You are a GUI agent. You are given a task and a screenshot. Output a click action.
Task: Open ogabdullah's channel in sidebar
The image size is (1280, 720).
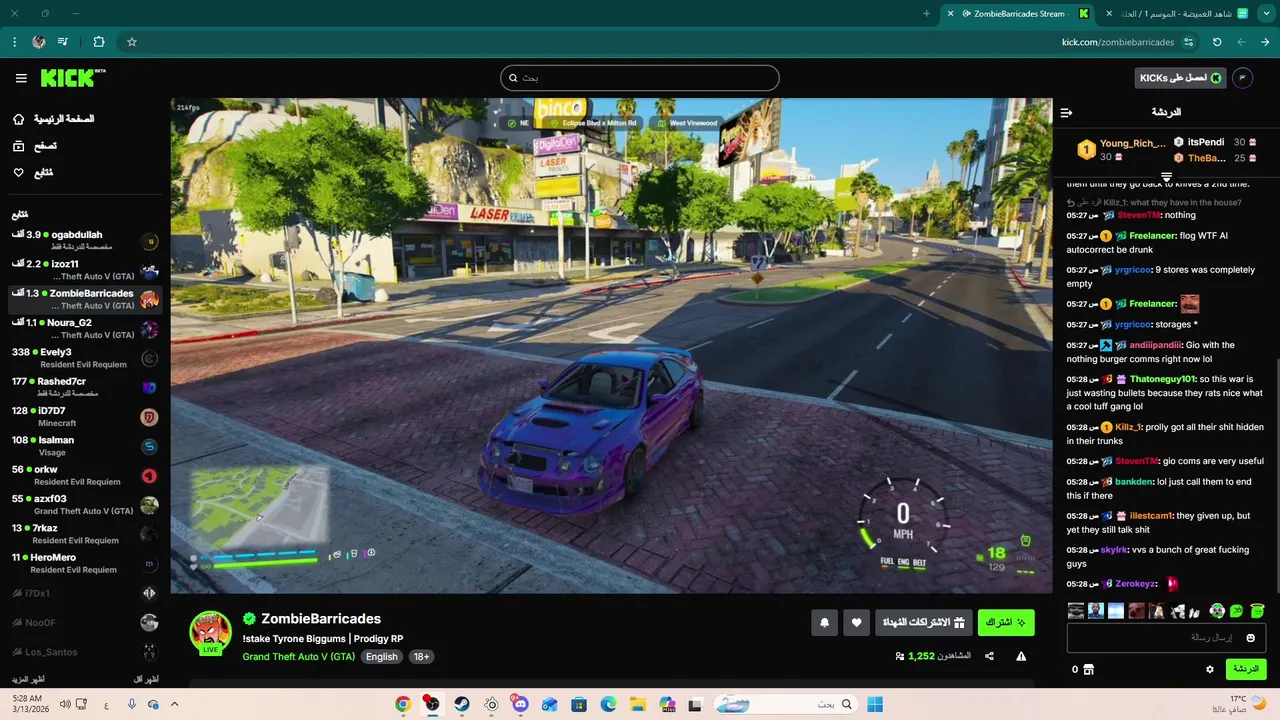85,241
